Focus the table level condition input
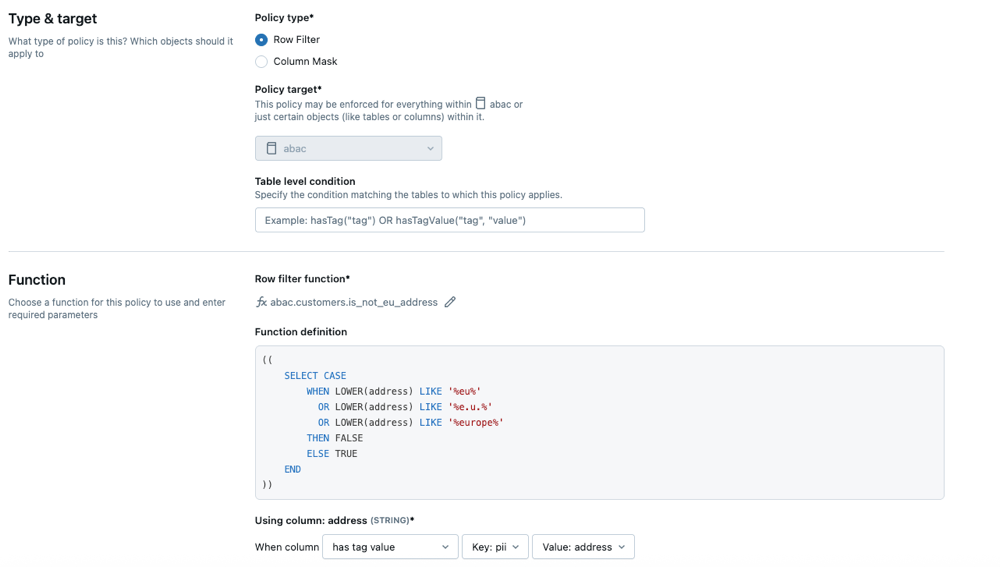 (449, 220)
